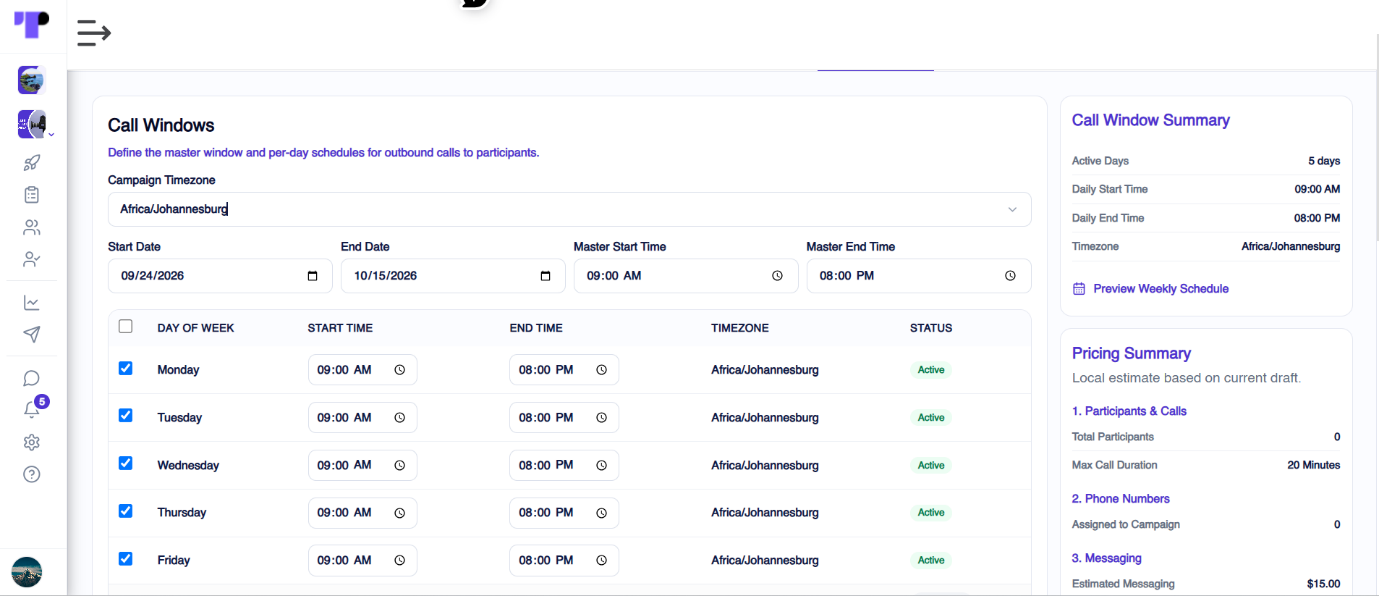Viewport: 1379px width, 596px height.
Task: Open the Campaign Timezone dropdown
Action: [x=569, y=209]
